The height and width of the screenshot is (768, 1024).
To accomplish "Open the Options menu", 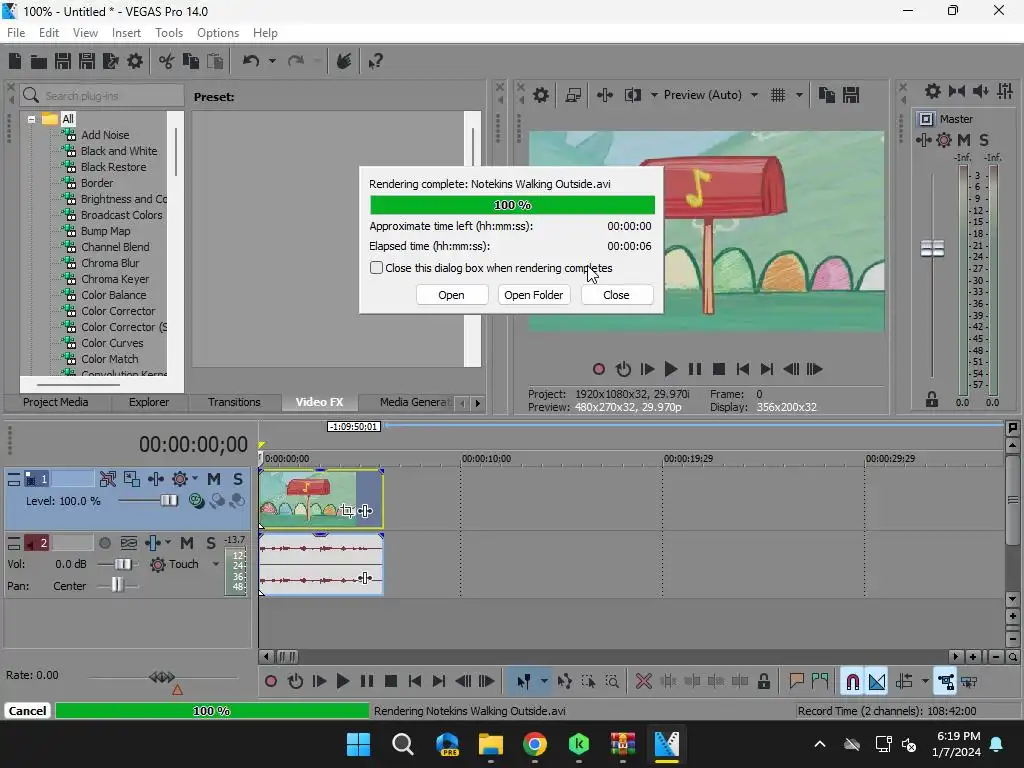I will pos(218,33).
